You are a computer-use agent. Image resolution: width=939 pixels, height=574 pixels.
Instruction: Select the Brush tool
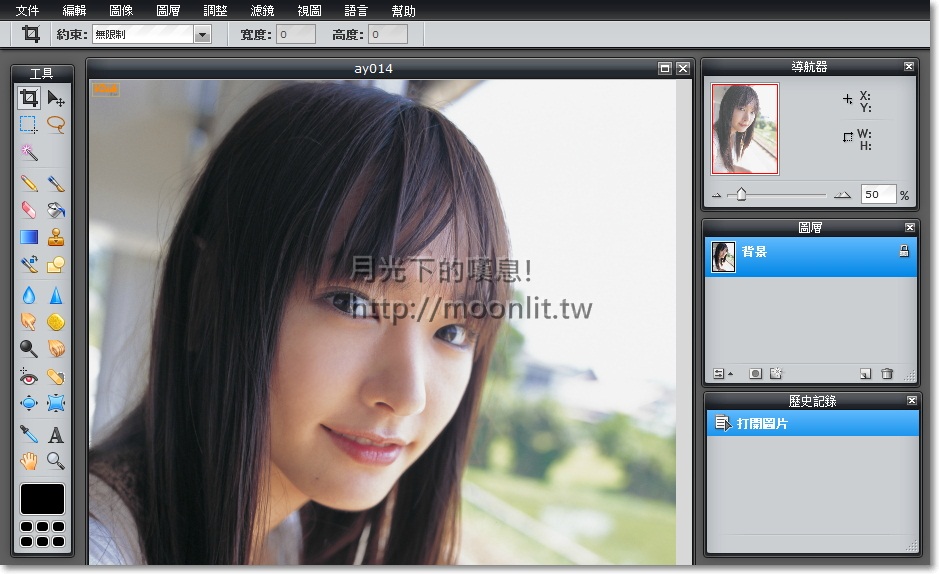coord(56,183)
